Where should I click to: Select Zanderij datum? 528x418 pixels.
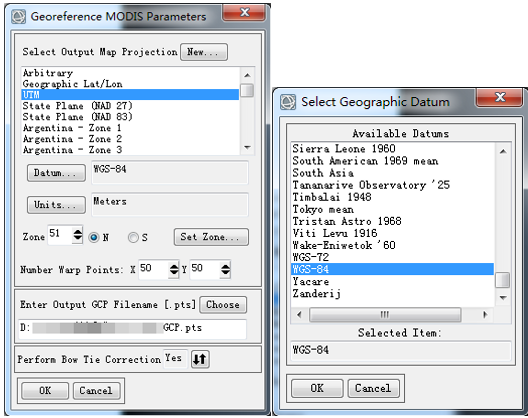point(393,293)
